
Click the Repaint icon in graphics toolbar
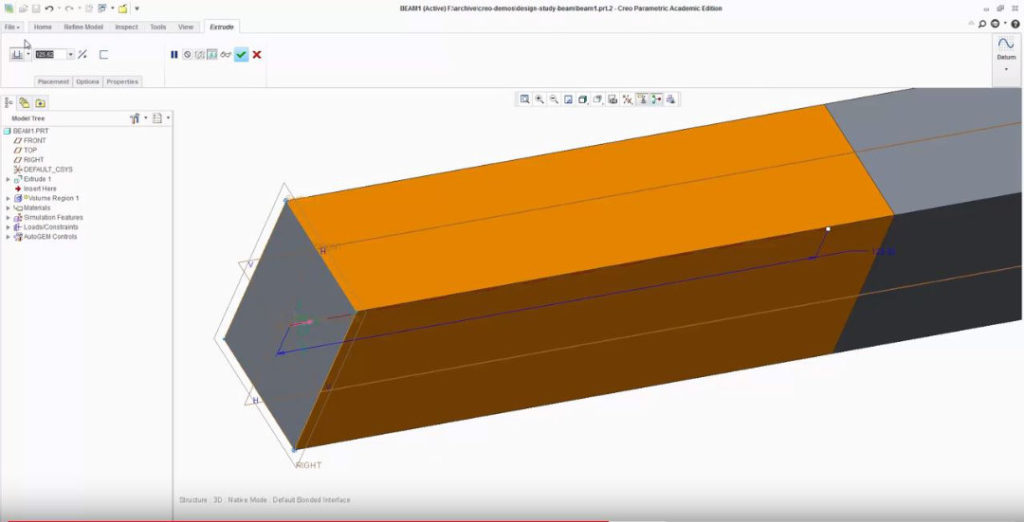pyautogui.click(x=568, y=99)
